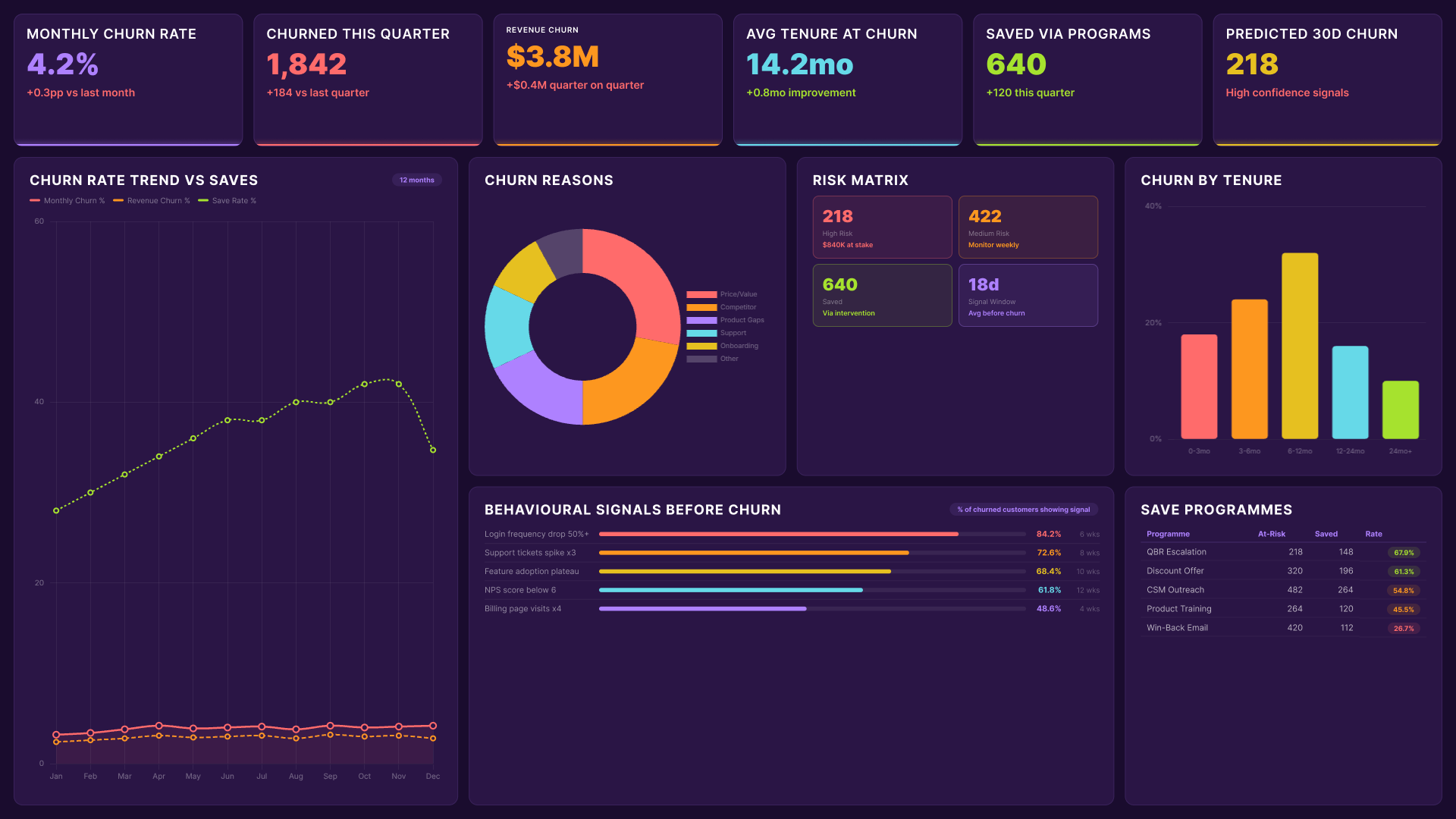Click the Monitor weekly text
1456x819 pixels.
993,245
